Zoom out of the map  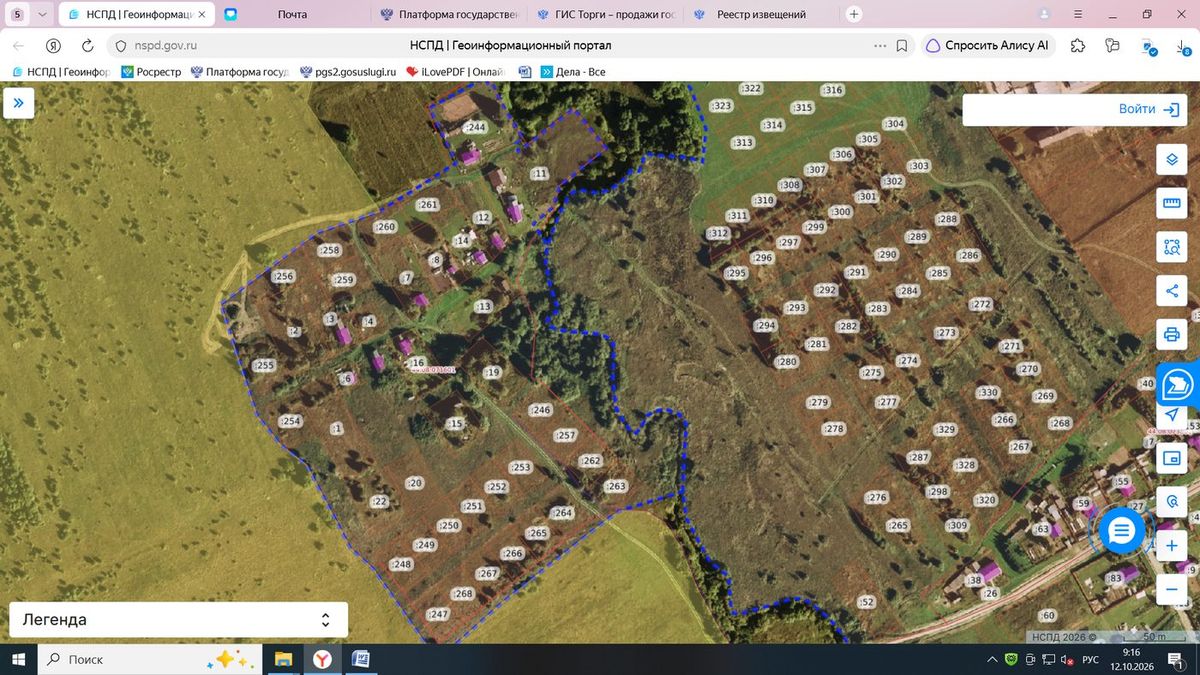click(x=1171, y=590)
